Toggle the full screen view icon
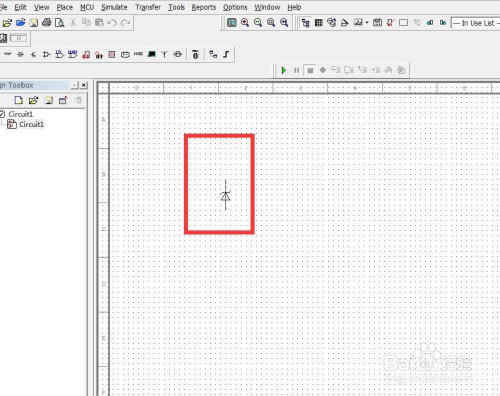 232,23
